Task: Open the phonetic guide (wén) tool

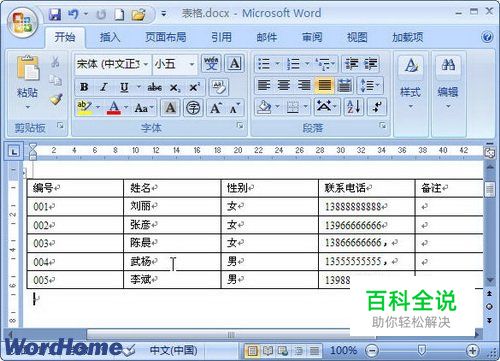Action: point(211,63)
